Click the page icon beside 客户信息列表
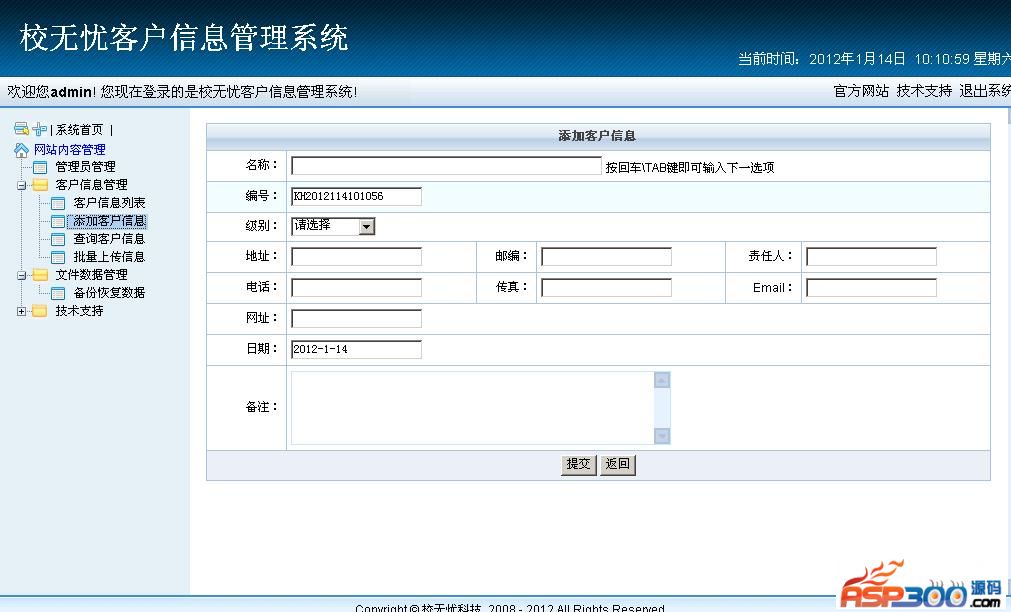 (58, 203)
